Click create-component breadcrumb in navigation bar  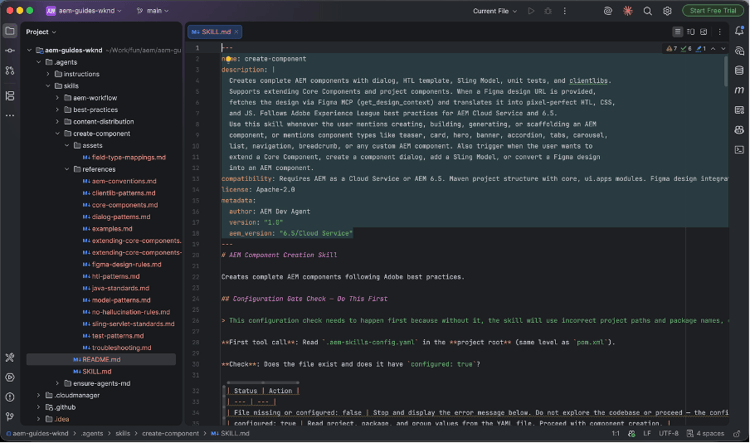pos(170,433)
